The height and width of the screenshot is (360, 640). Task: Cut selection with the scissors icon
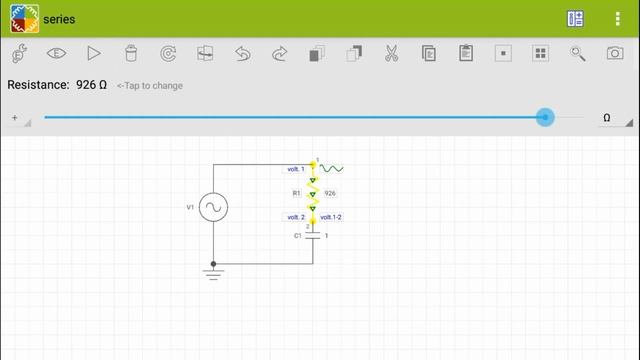pos(391,53)
